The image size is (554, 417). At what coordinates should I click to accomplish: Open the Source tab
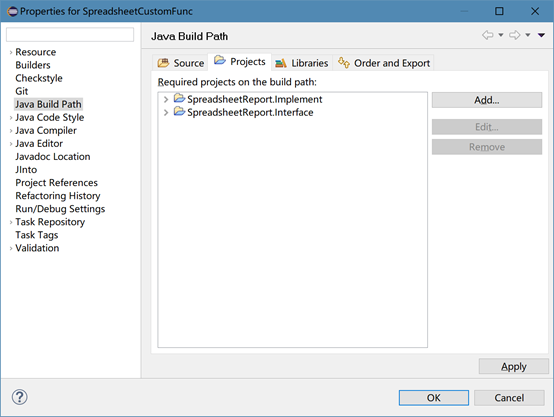(181, 63)
